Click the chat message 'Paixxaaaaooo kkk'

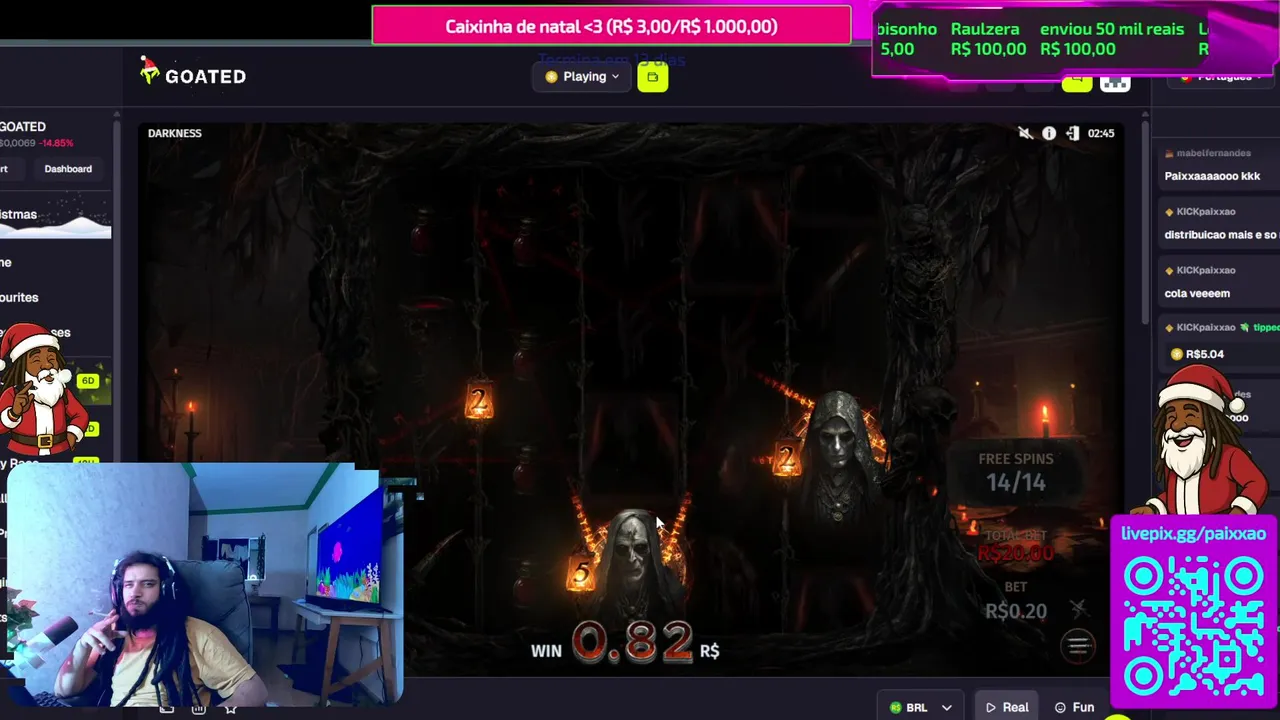(1212, 176)
